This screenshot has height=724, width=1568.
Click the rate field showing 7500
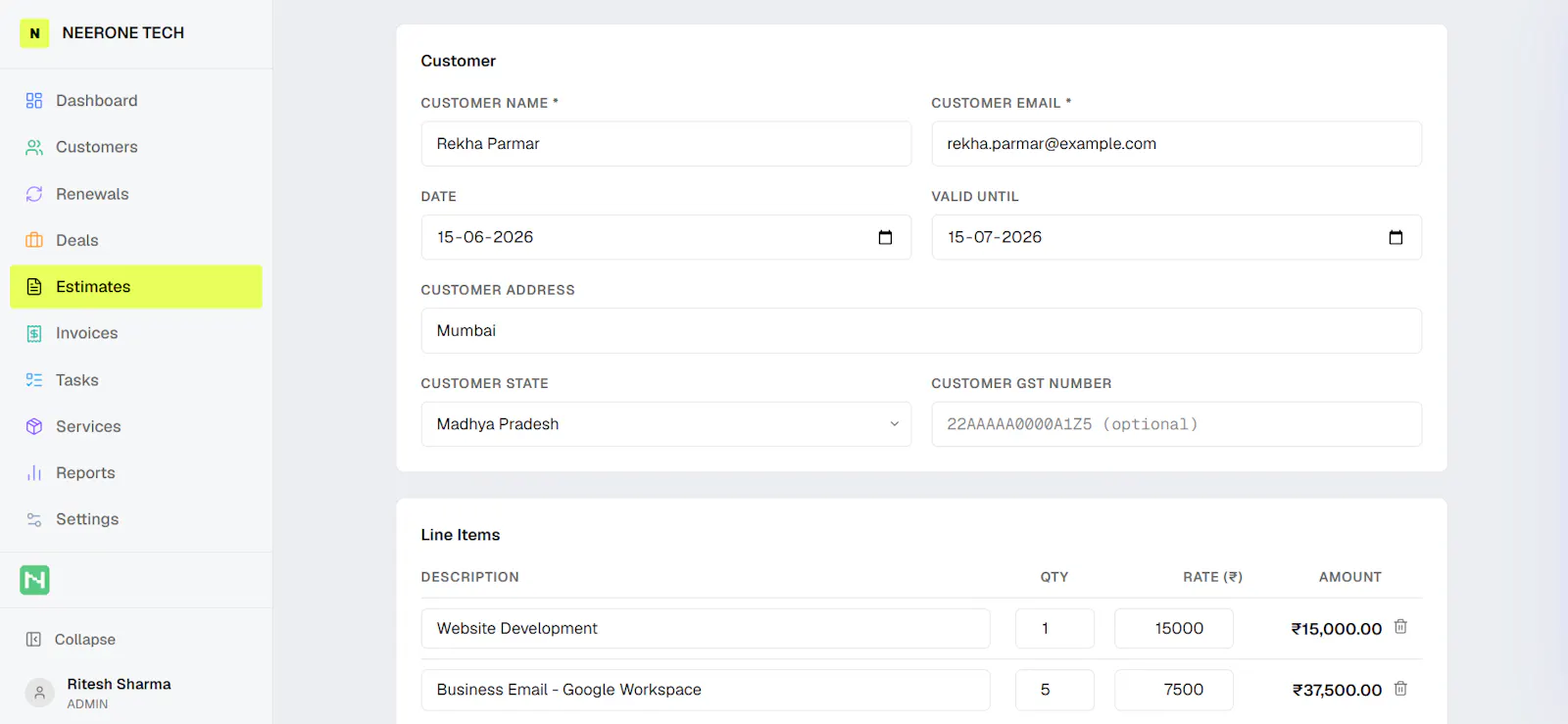(1173, 690)
